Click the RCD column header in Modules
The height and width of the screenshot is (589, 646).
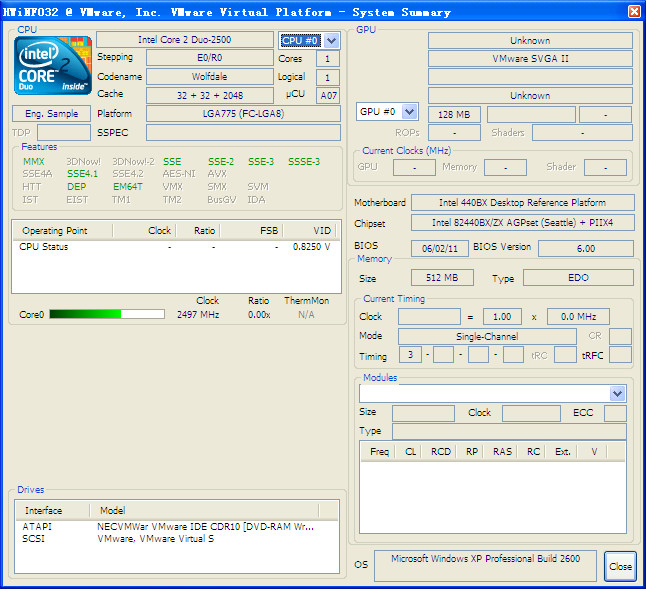click(x=440, y=452)
